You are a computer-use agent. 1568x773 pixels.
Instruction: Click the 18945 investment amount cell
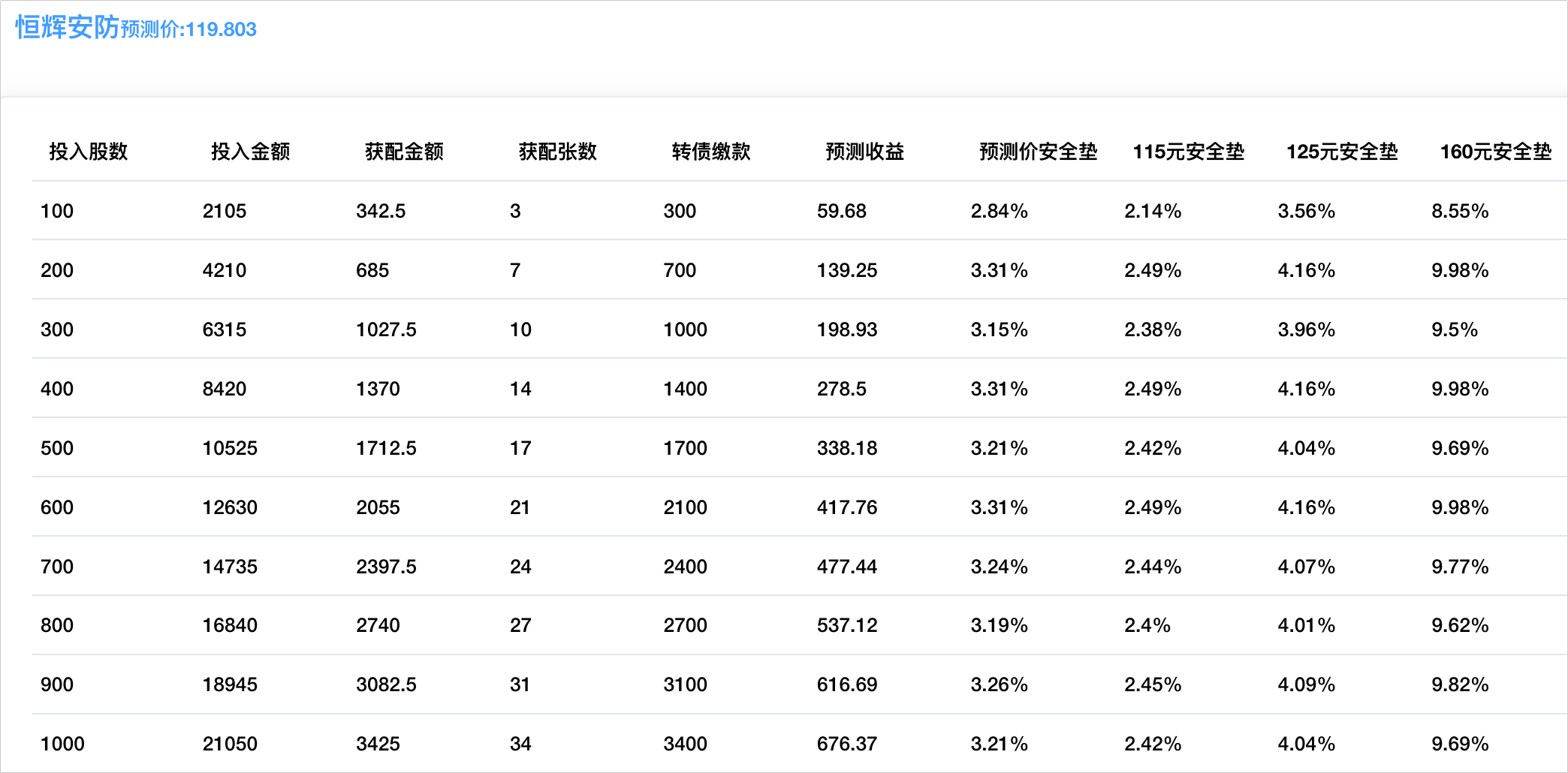230,684
